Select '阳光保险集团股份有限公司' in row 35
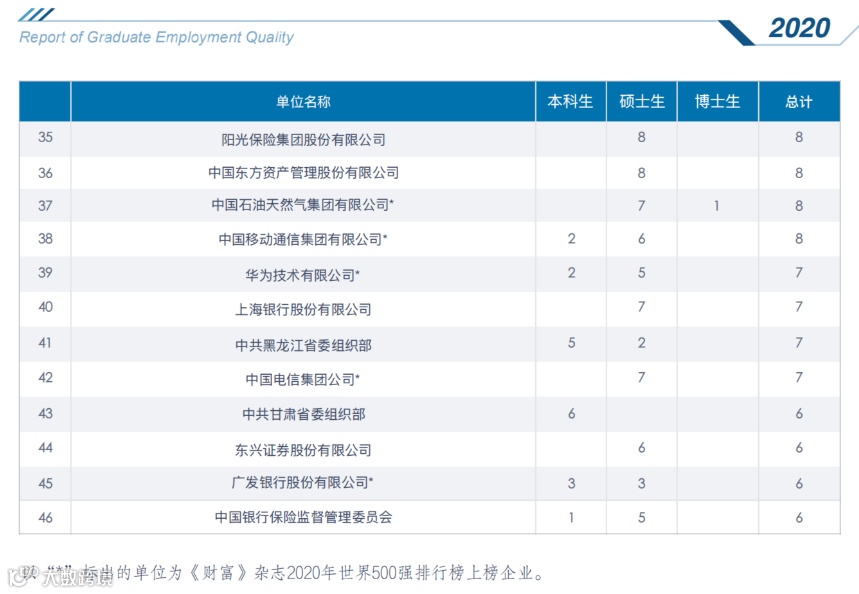This screenshot has width=859, height=594. pyautogui.click(x=303, y=140)
